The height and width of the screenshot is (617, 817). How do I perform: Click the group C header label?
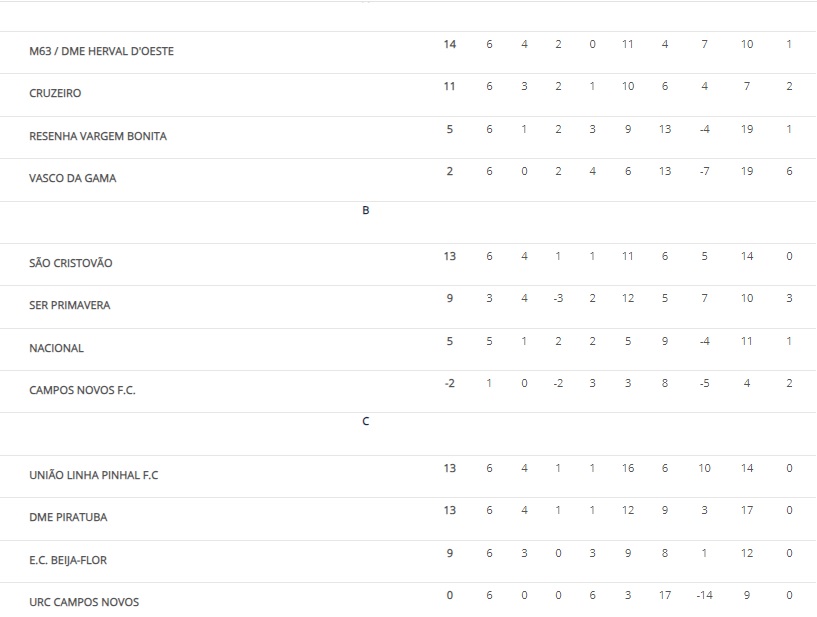click(366, 421)
